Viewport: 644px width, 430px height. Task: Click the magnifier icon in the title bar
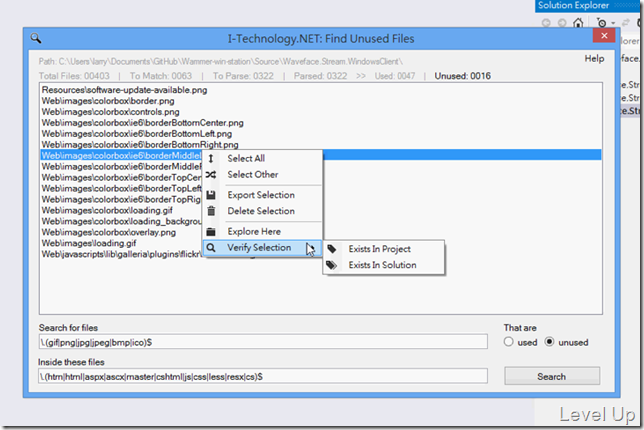pos(36,38)
